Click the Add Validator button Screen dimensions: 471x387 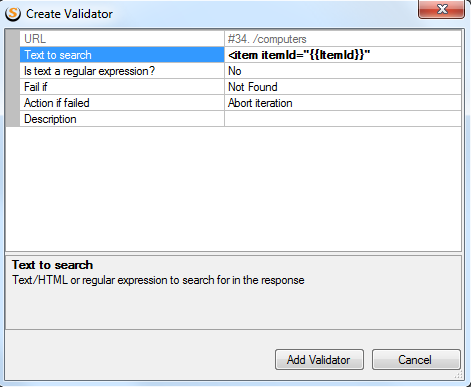pos(319,360)
